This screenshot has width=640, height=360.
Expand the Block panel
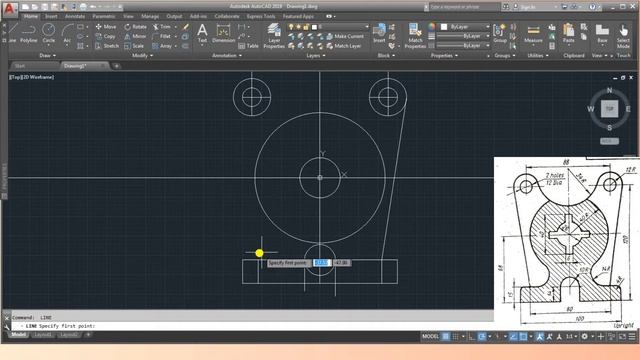coord(386,56)
